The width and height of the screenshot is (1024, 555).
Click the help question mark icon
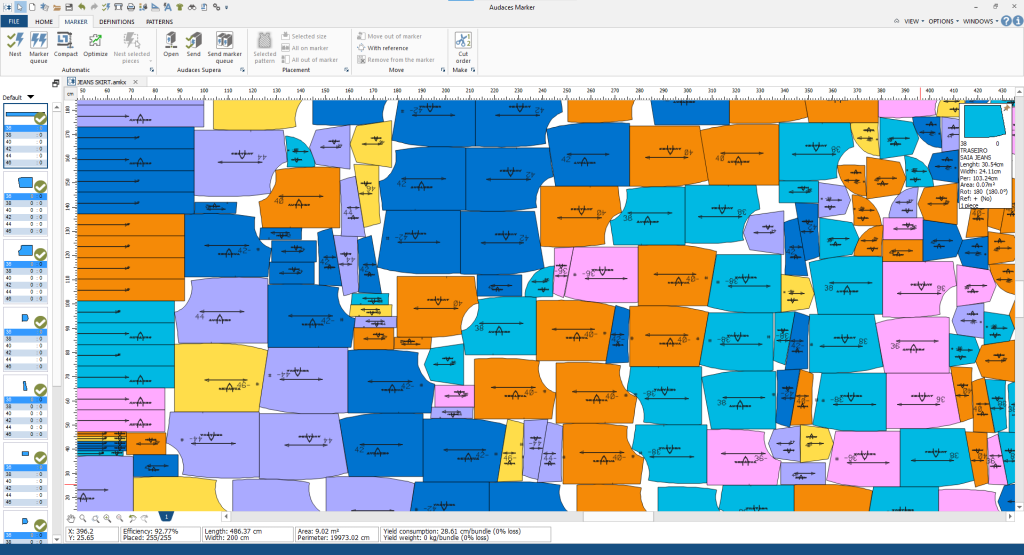(x=1006, y=21)
